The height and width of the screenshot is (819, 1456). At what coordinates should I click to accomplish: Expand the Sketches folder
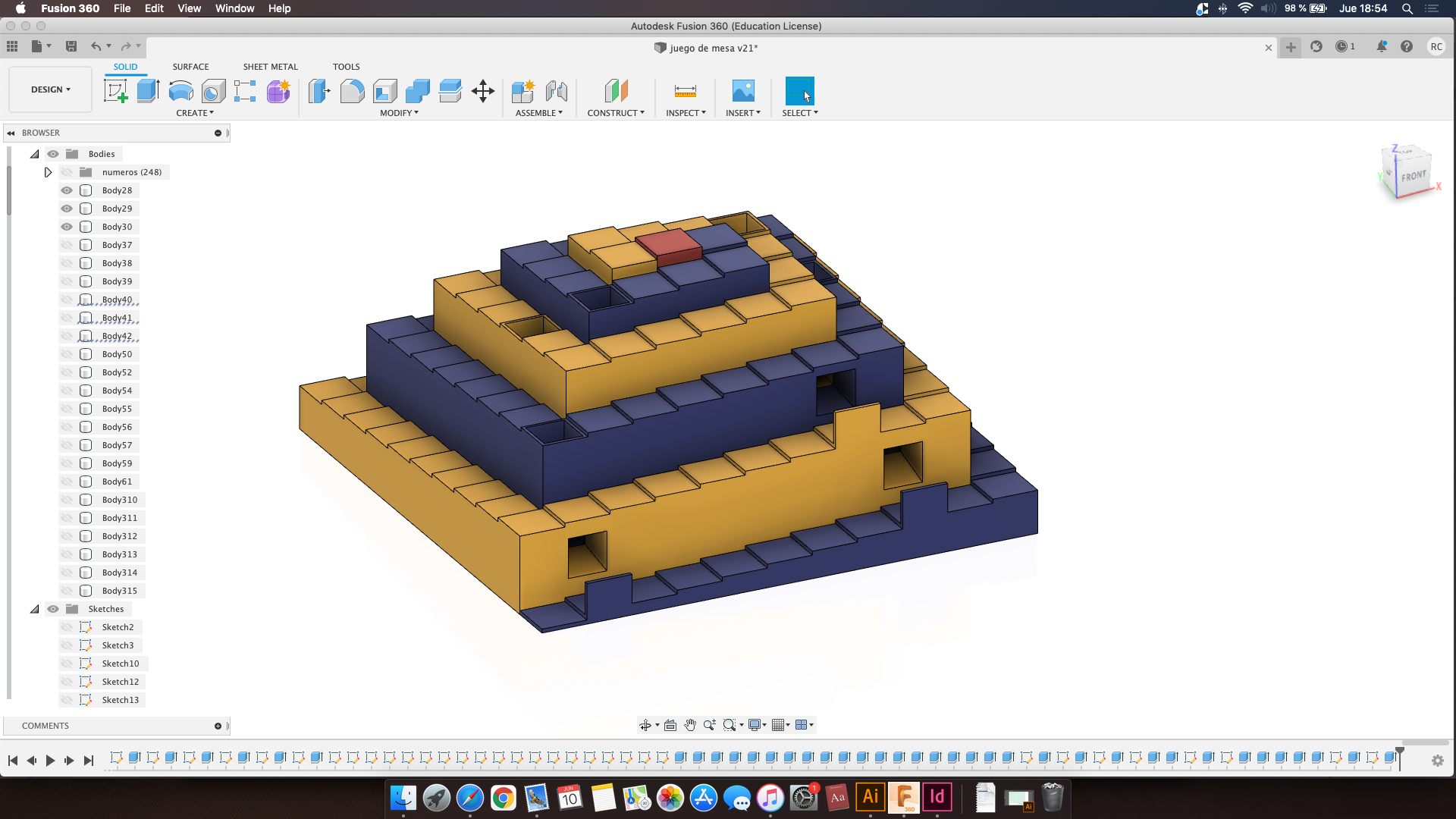coord(35,608)
